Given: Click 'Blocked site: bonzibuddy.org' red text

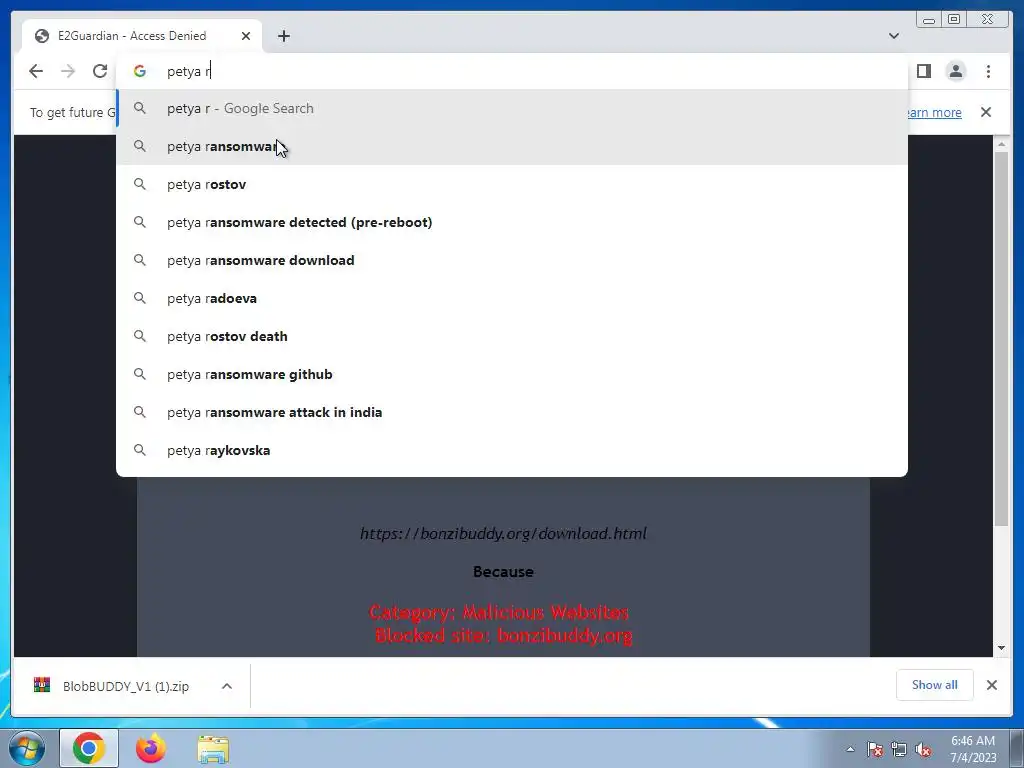Looking at the screenshot, I should [x=504, y=635].
